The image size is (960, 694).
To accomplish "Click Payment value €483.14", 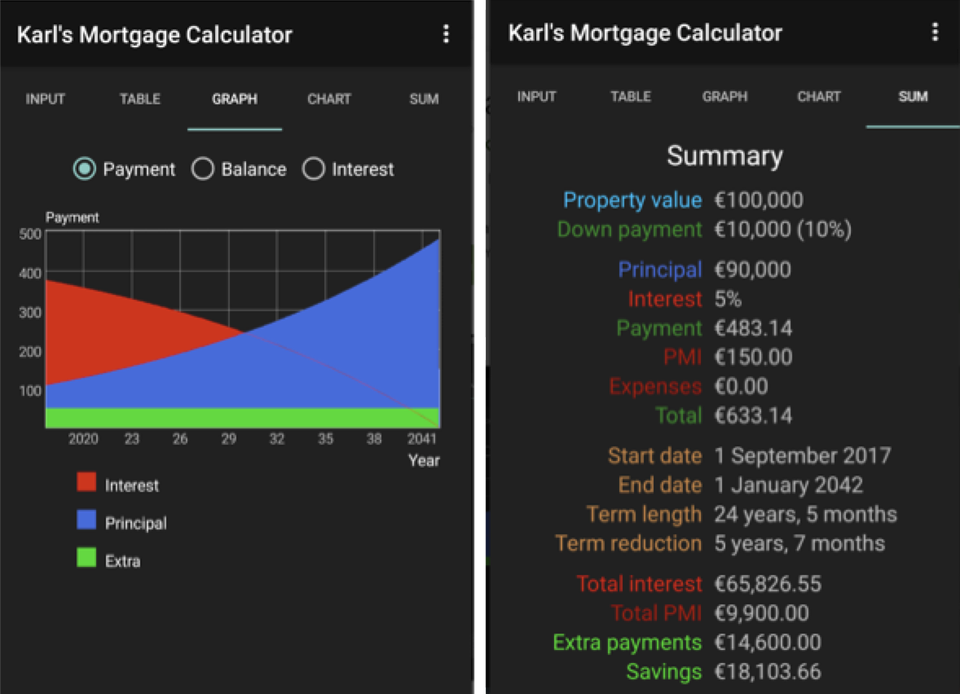I will [x=754, y=329].
